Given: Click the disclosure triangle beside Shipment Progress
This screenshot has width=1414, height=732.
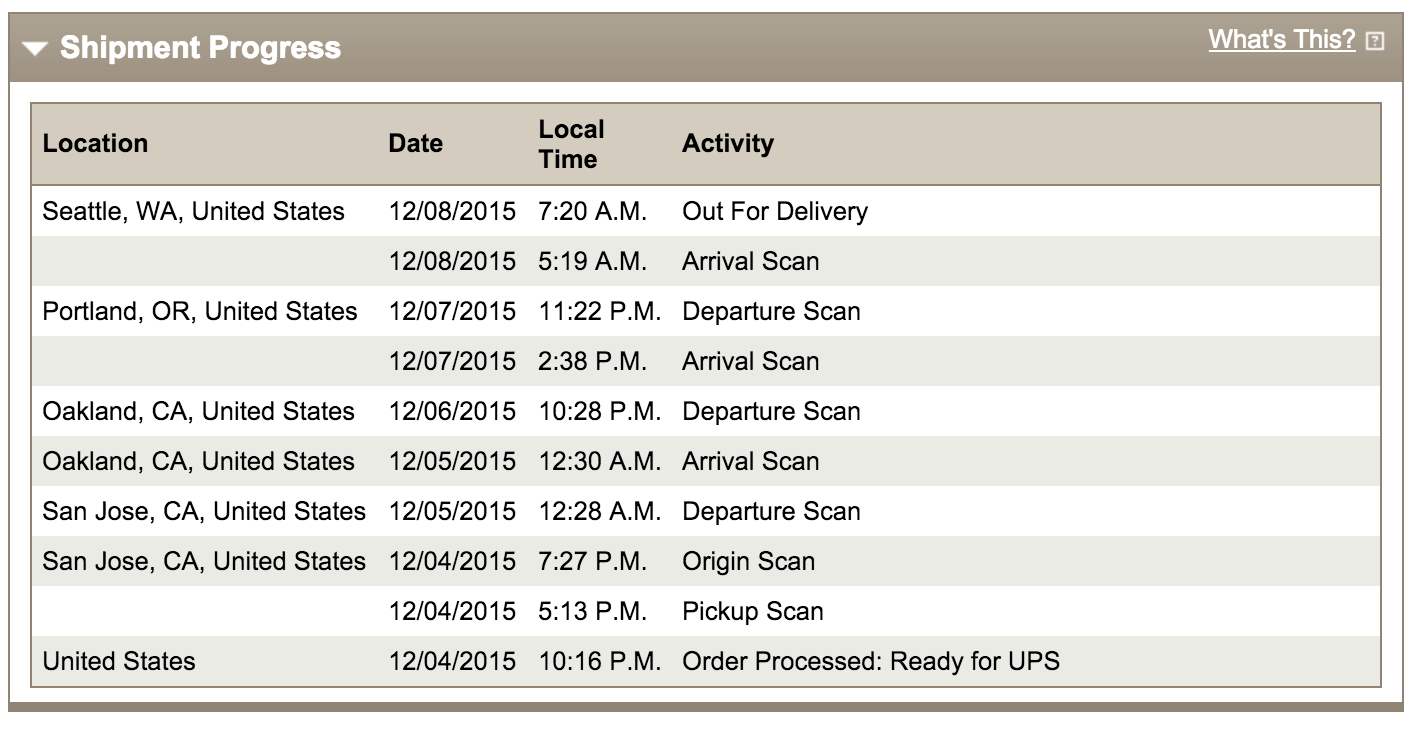Looking at the screenshot, I should [35, 47].
